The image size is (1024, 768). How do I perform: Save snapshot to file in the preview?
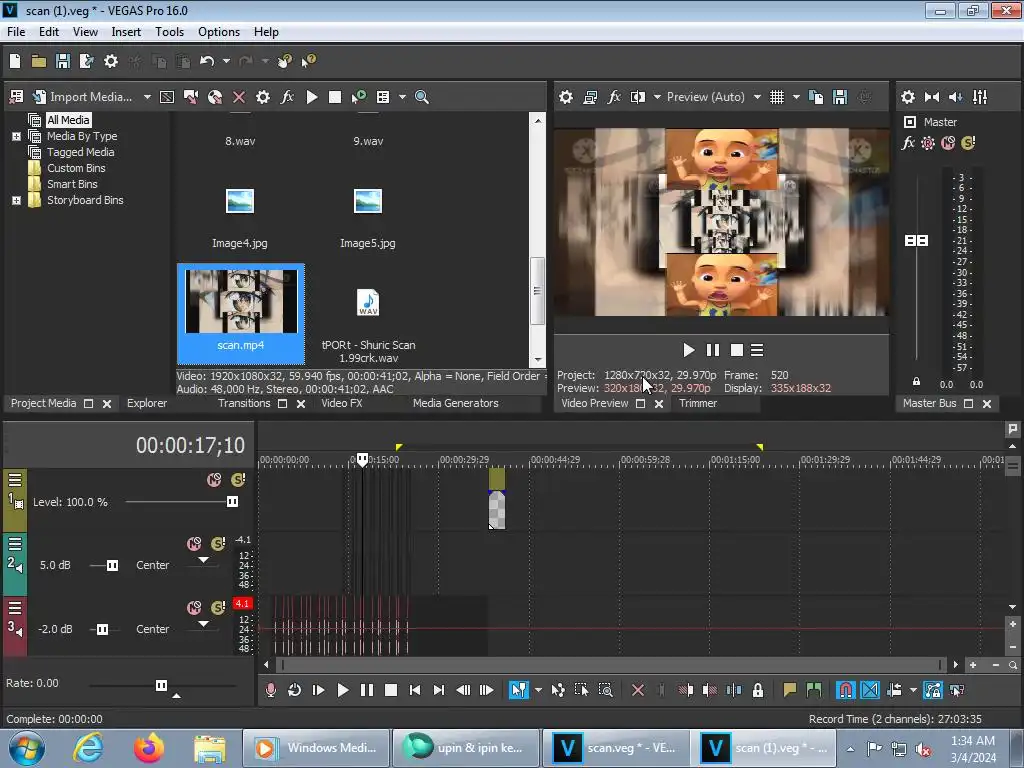(x=840, y=97)
